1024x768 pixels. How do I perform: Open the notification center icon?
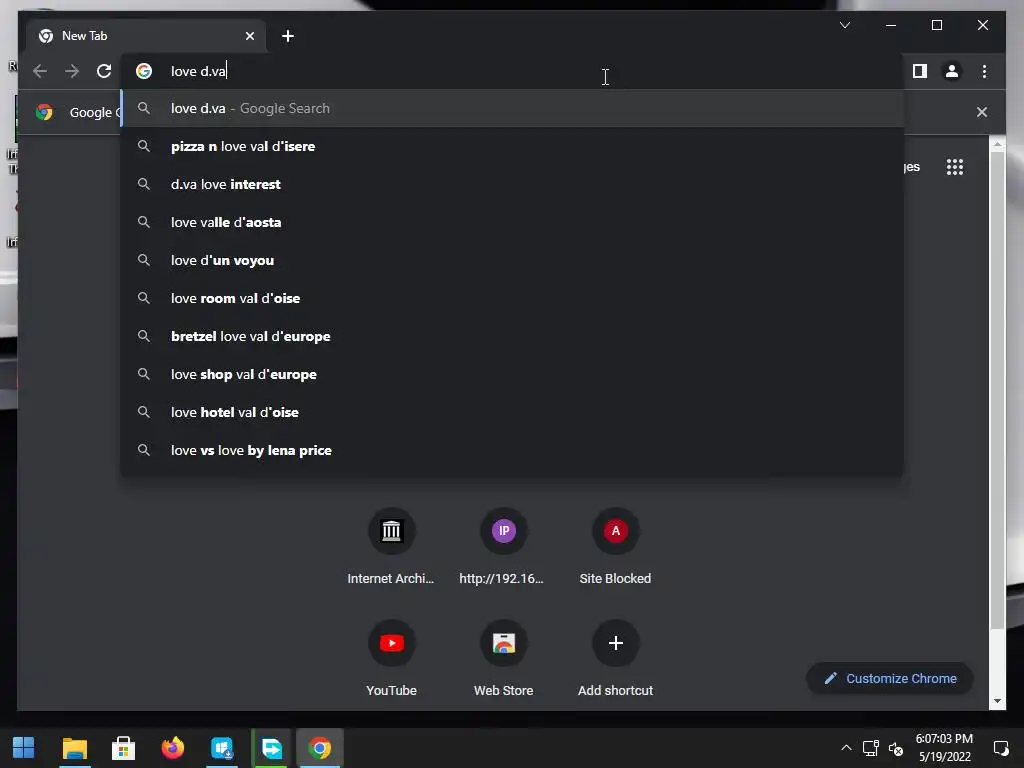tap(1000, 748)
